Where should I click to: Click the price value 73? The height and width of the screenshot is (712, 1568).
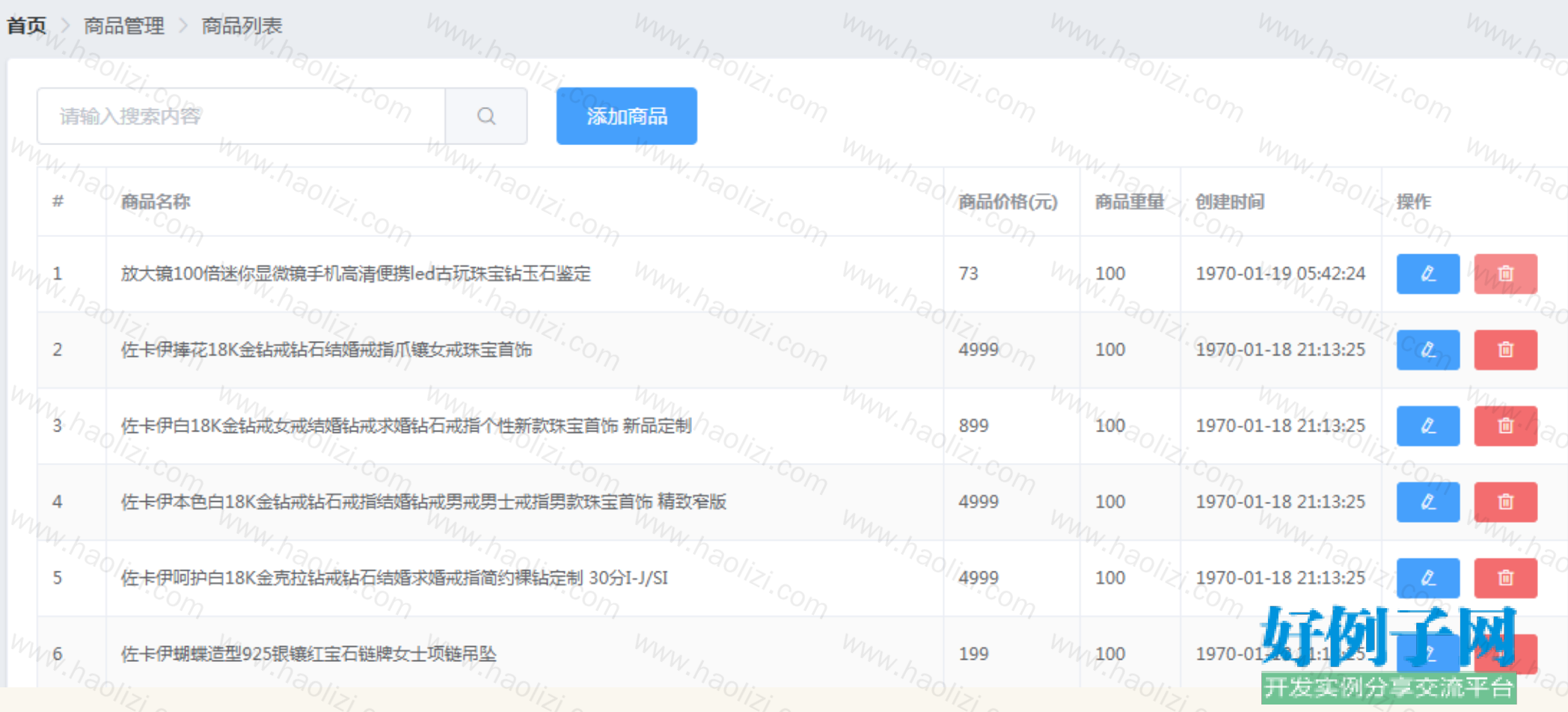pyautogui.click(x=968, y=274)
